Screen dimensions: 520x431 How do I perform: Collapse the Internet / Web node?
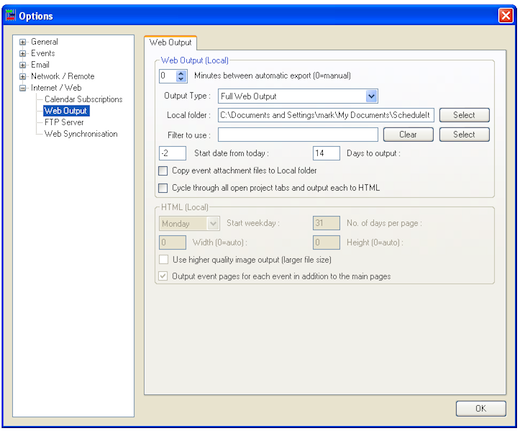point(22,88)
